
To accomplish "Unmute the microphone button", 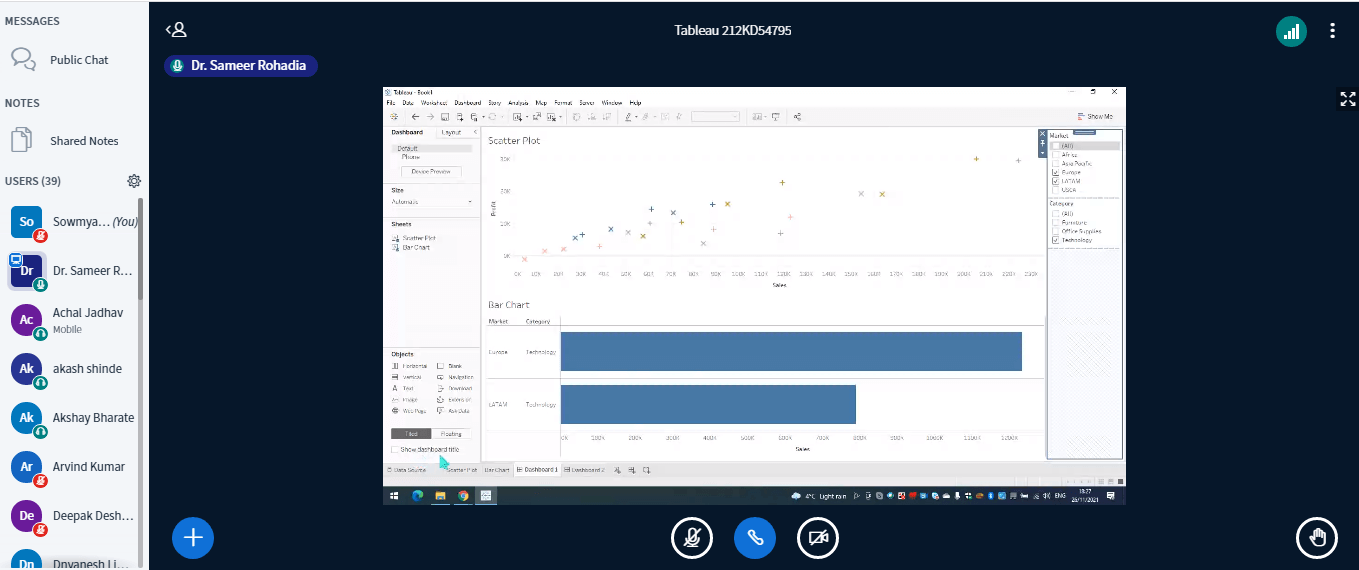I will 692,538.
